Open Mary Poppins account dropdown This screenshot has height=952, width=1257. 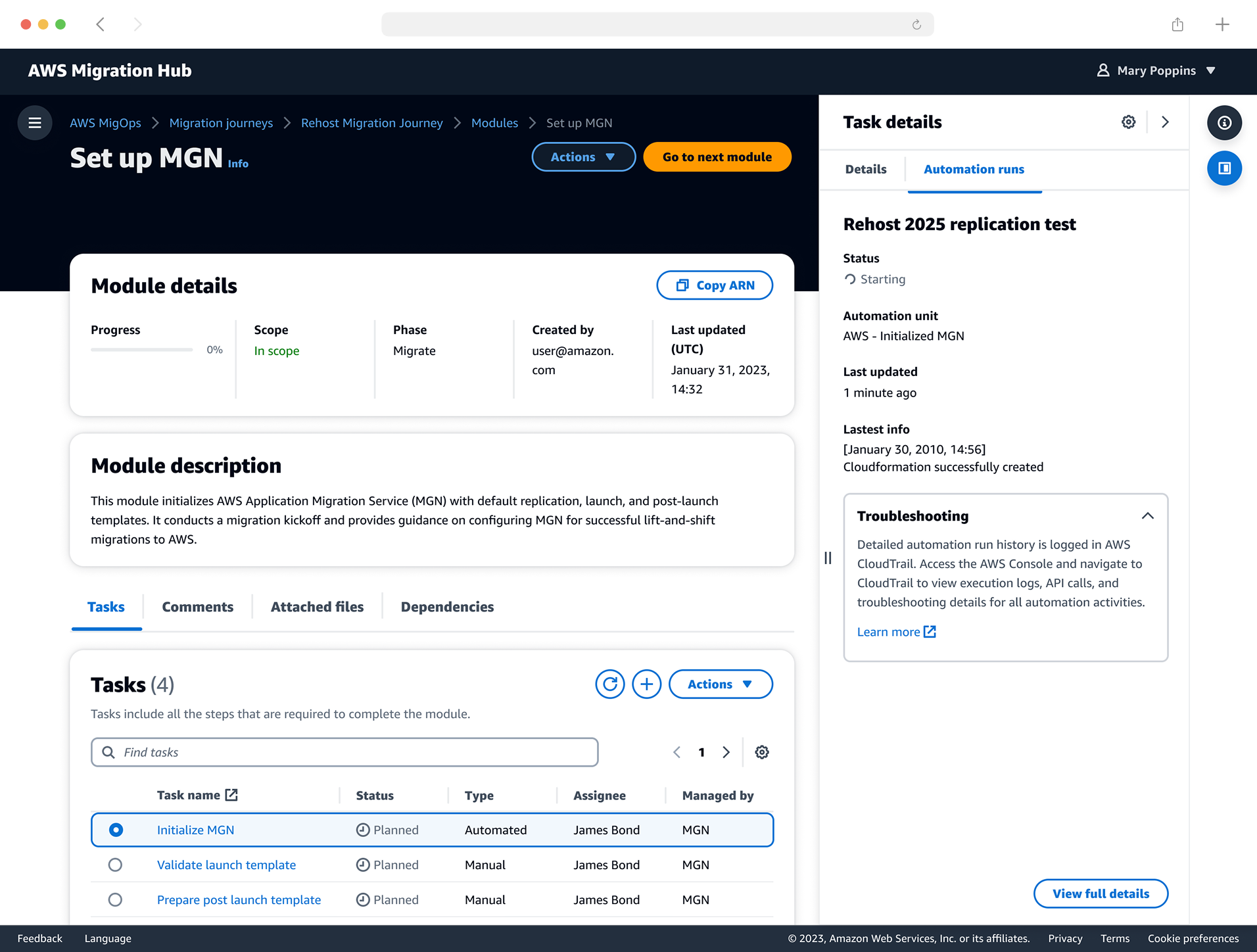pyautogui.click(x=1156, y=70)
